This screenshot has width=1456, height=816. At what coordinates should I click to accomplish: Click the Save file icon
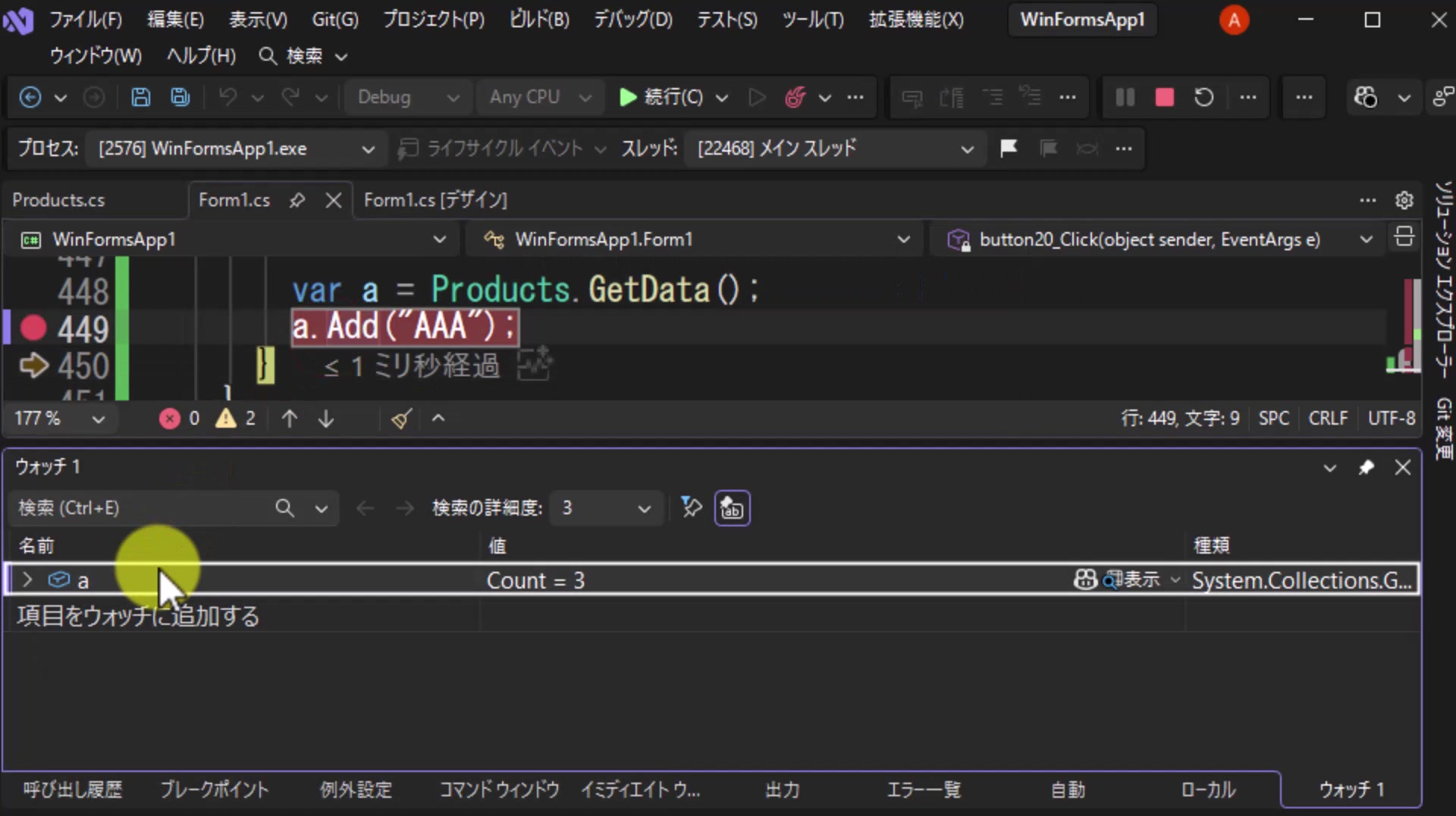pyautogui.click(x=140, y=97)
